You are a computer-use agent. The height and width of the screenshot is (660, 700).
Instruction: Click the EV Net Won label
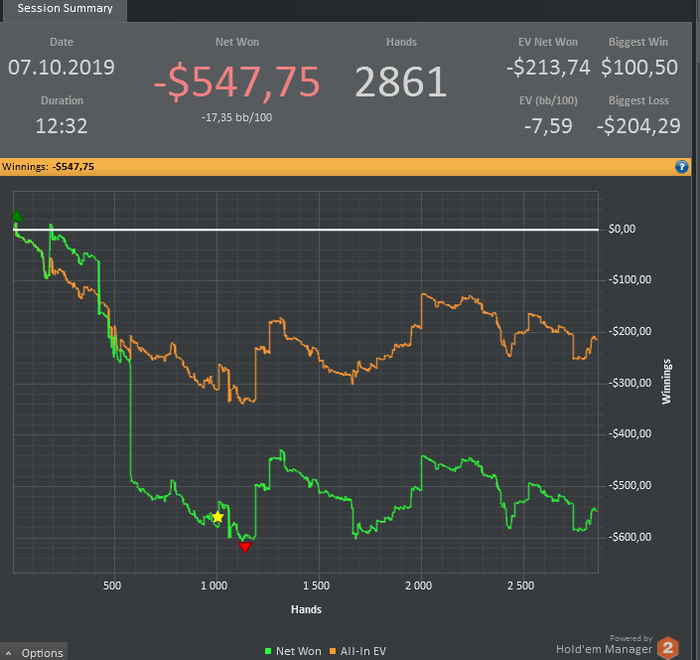tap(548, 42)
